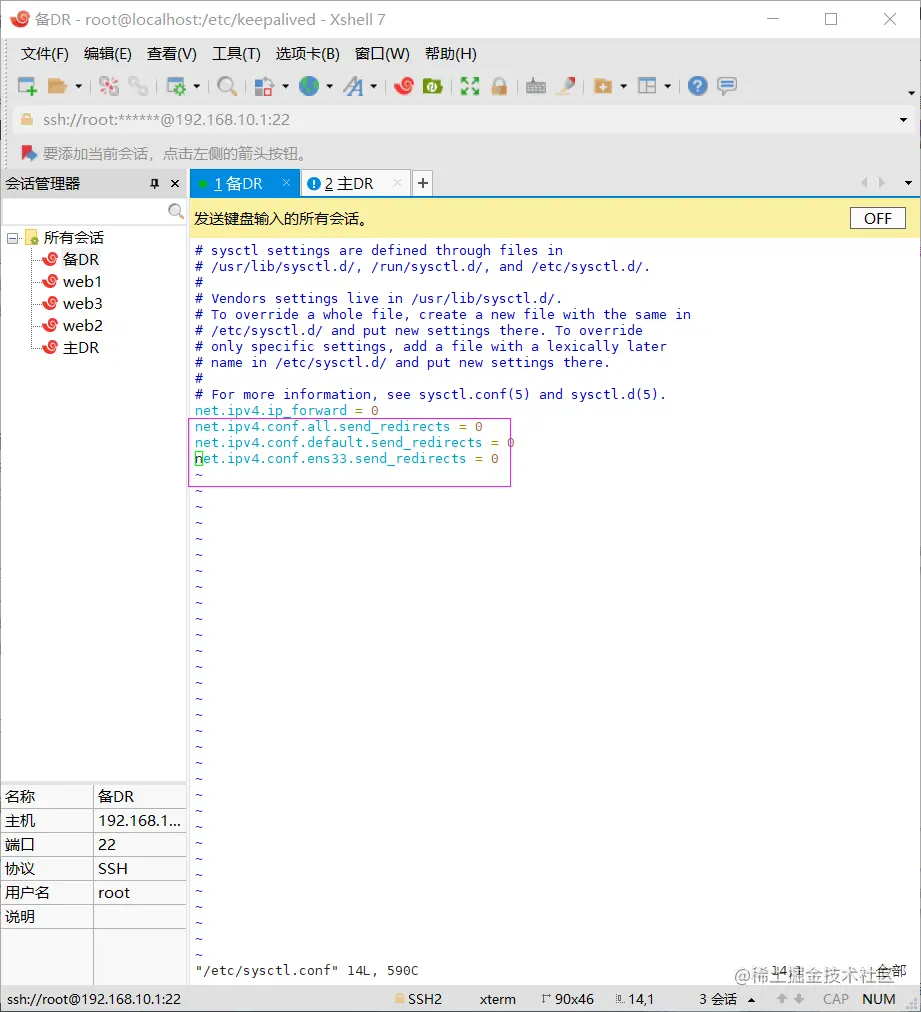This screenshot has height=1012, width=921.
Task: Toggle pin on session manager panel
Action: pos(154,184)
